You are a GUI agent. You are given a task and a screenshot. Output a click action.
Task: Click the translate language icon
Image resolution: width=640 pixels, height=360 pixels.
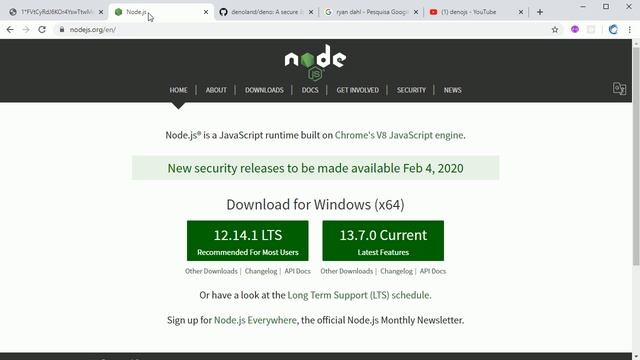619,89
